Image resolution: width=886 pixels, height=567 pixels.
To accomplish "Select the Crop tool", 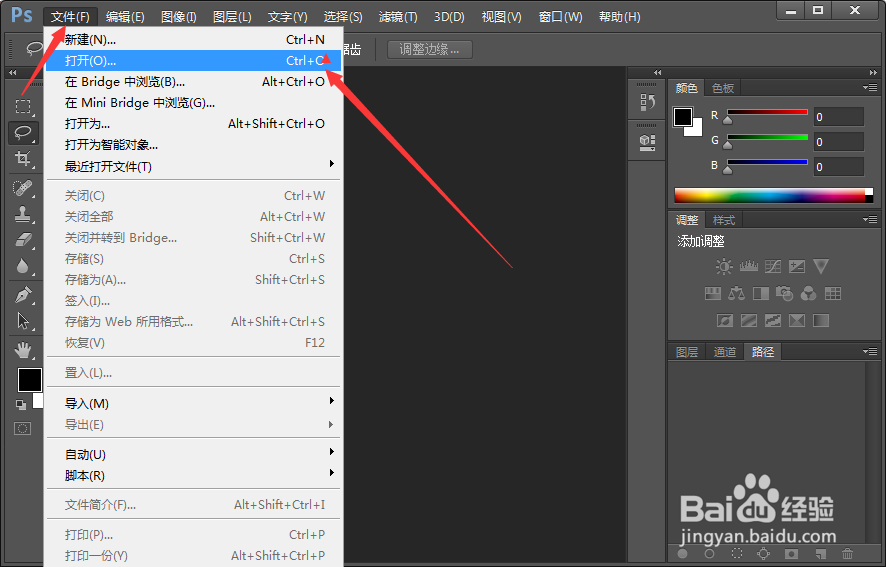I will (x=23, y=158).
